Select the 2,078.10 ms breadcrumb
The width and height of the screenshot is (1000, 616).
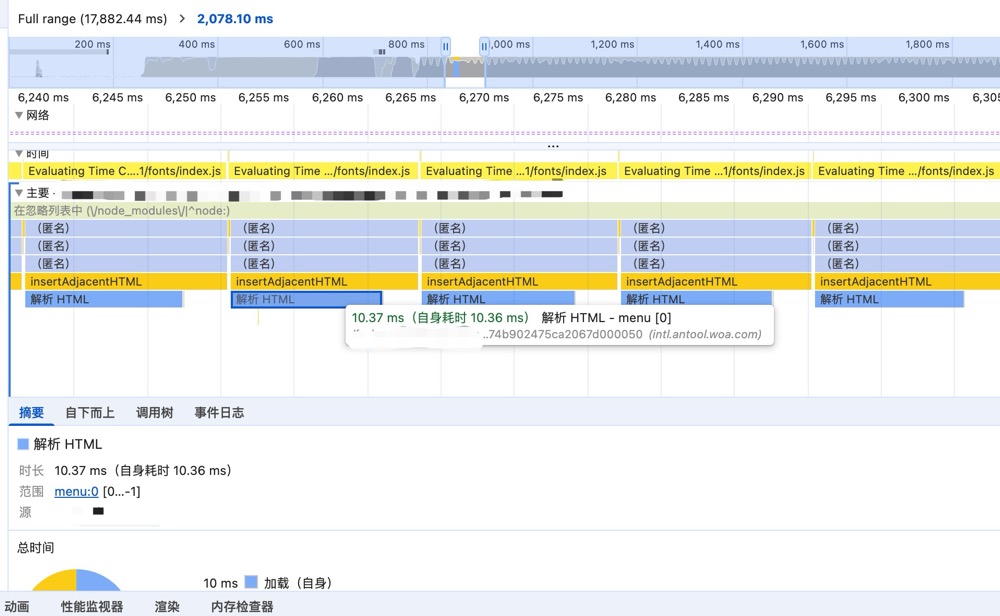click(235, 19)
